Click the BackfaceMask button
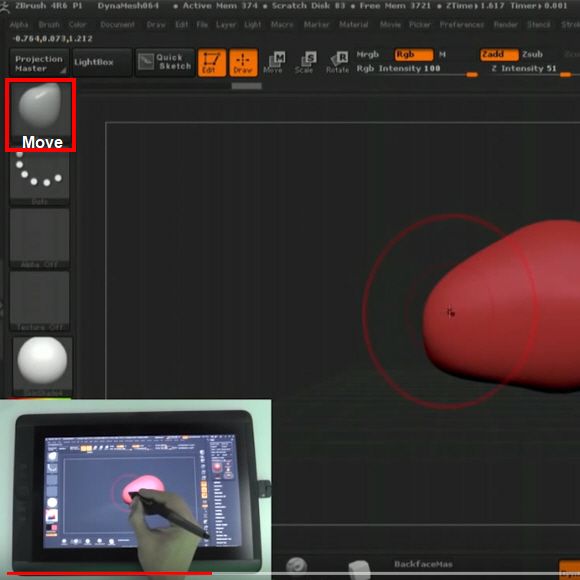The width and height of the screenshot is (580, 580). click(423, 564)
